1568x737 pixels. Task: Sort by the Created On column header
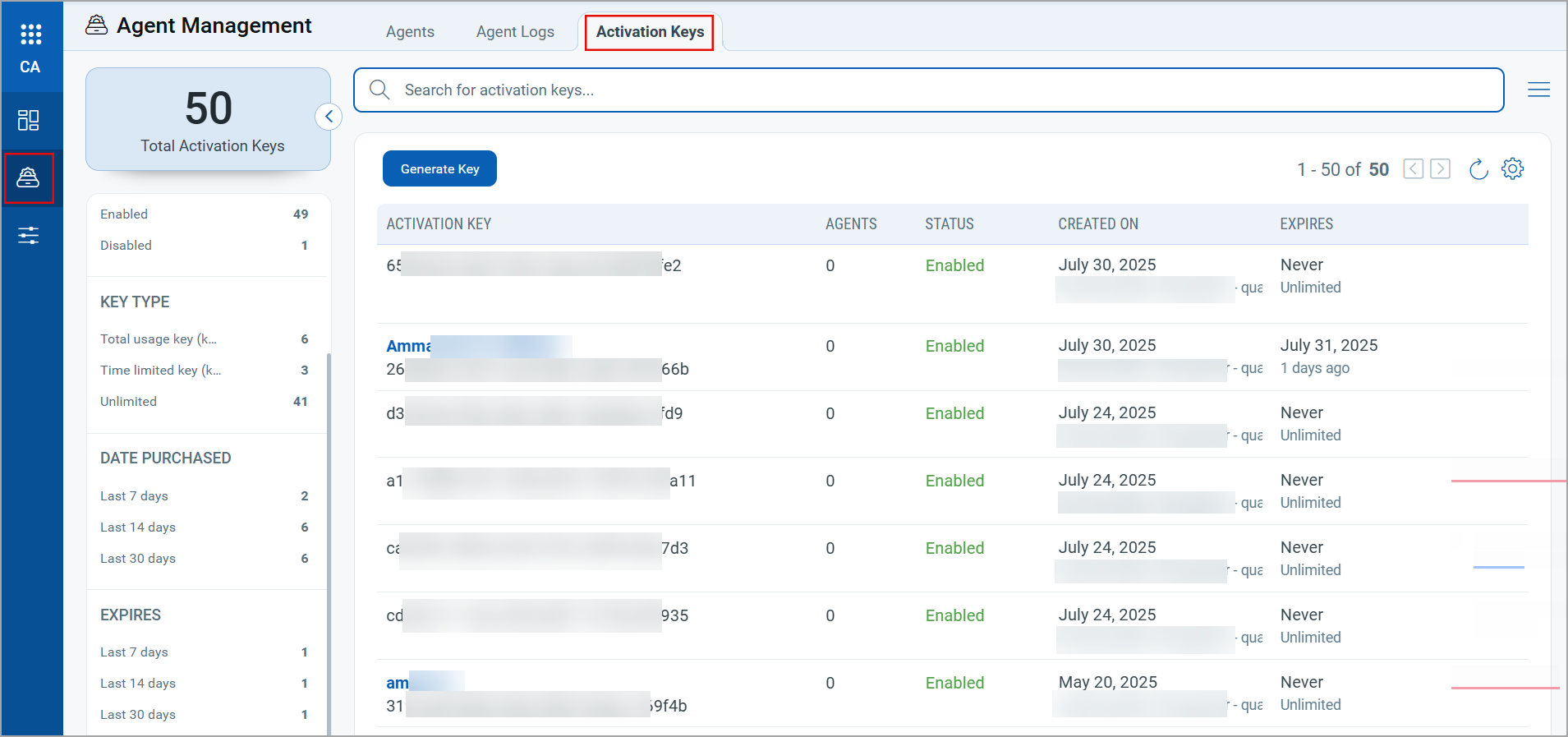tap(1097, 224)
